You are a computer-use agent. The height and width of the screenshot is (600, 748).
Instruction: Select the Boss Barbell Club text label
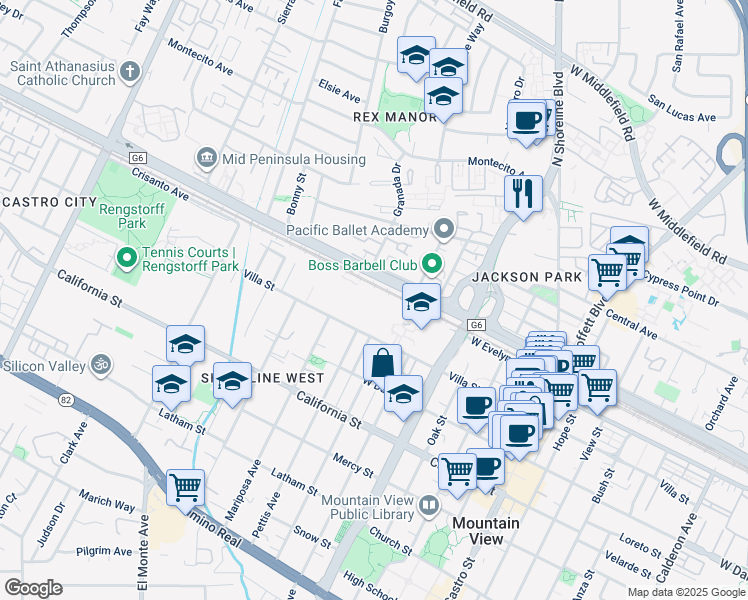[363, 265]
